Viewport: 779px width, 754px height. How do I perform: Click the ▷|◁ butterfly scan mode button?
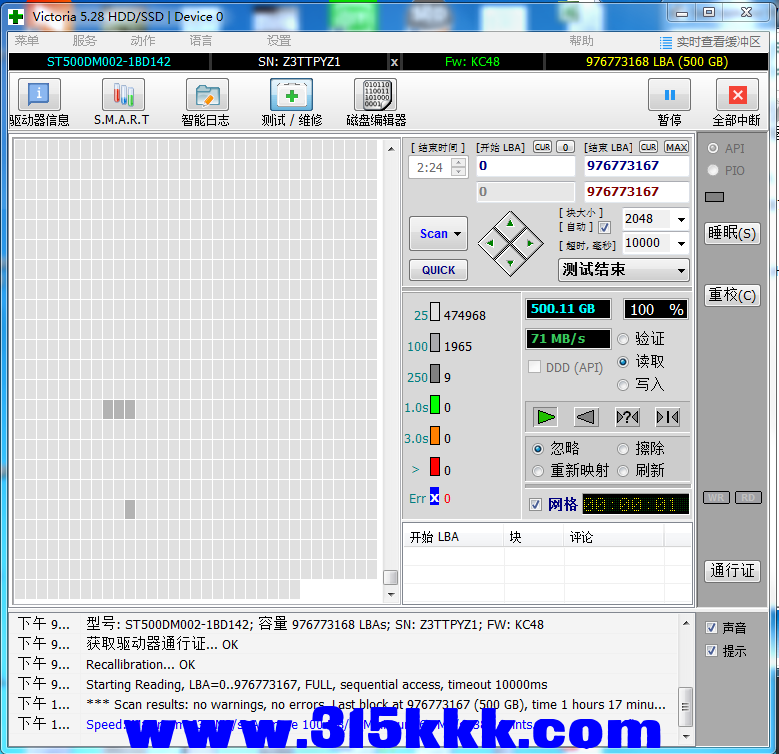point(667,417)
